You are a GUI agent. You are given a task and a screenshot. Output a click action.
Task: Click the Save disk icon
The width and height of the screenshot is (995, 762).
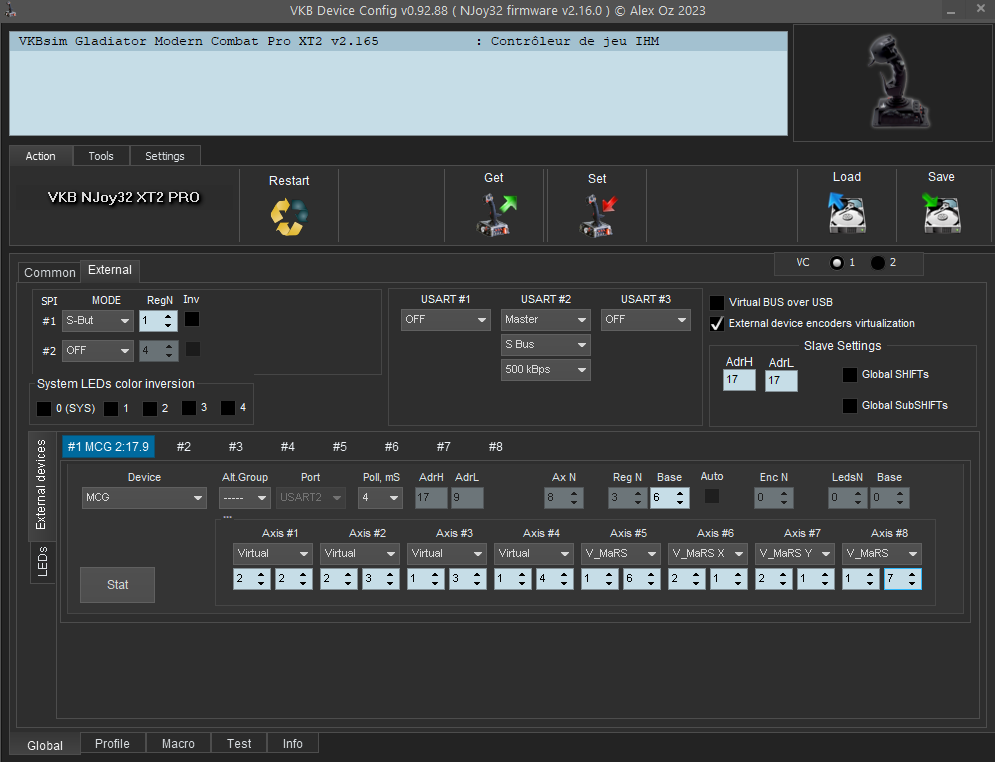click(941, 213)
